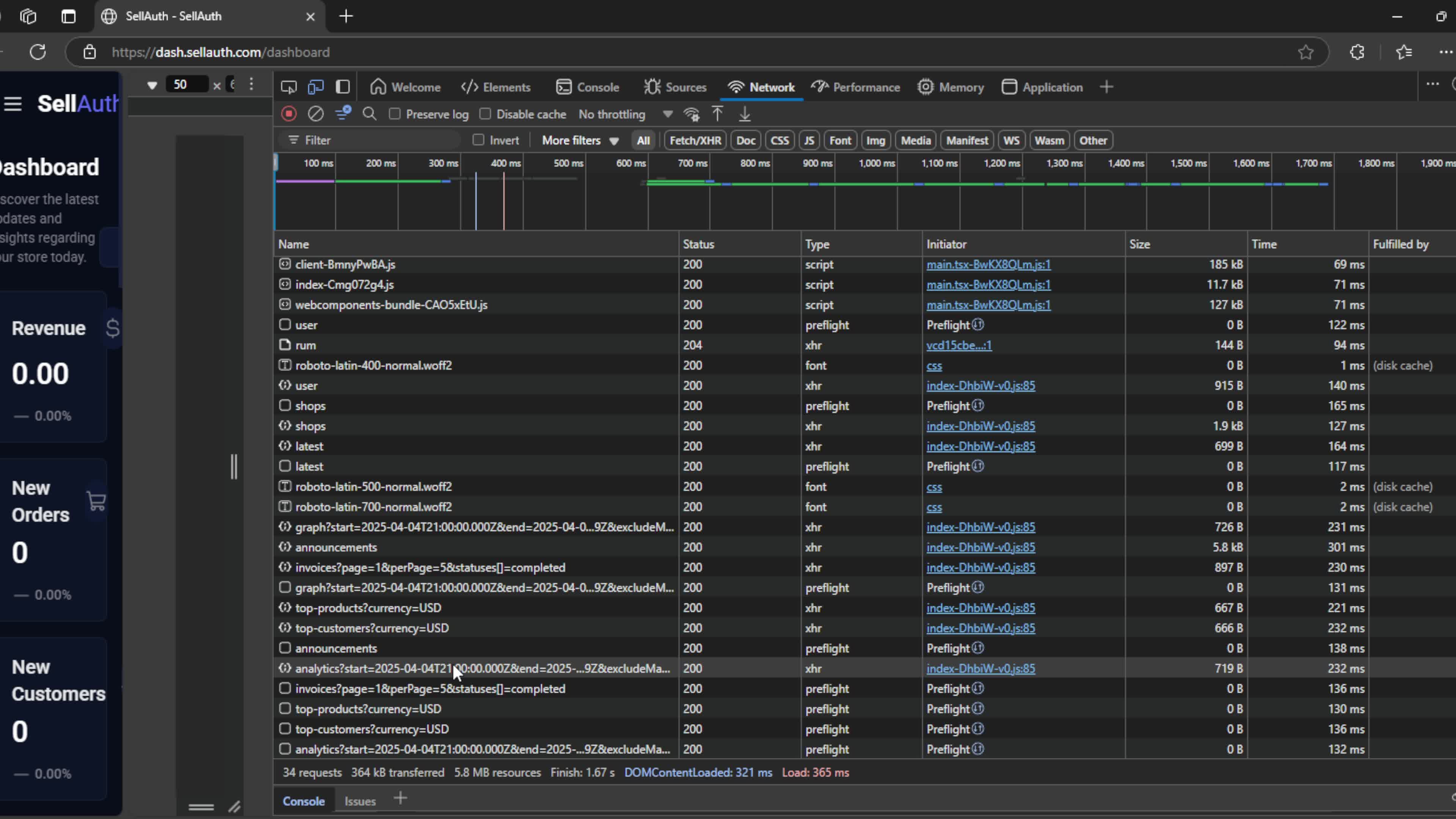This screenshot has height=819, width=1456.
Task: Clear the network log
Action: pyautogui.click(x=315, y=114)
